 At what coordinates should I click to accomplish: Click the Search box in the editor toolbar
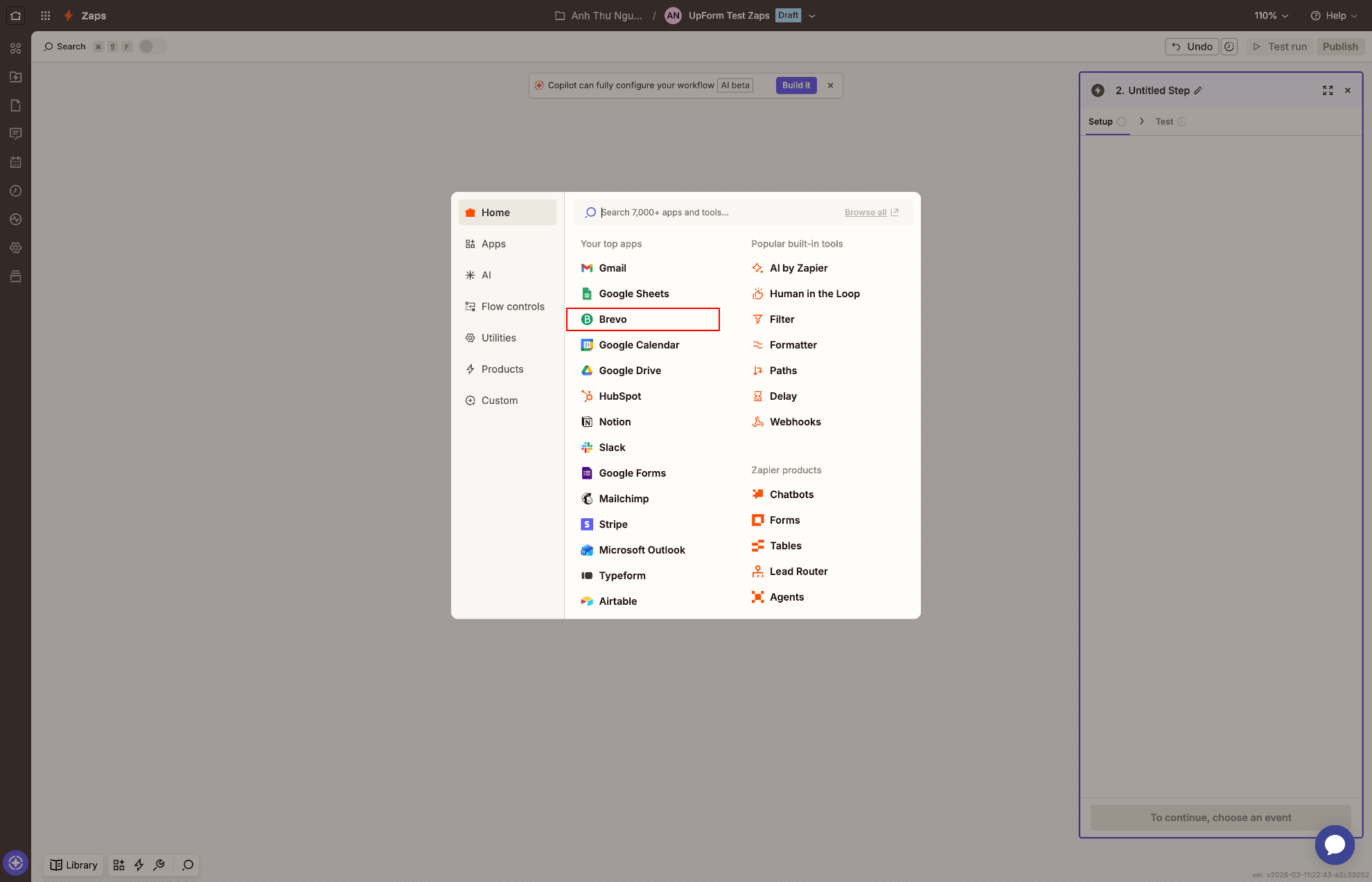click(x=64, y=46)
